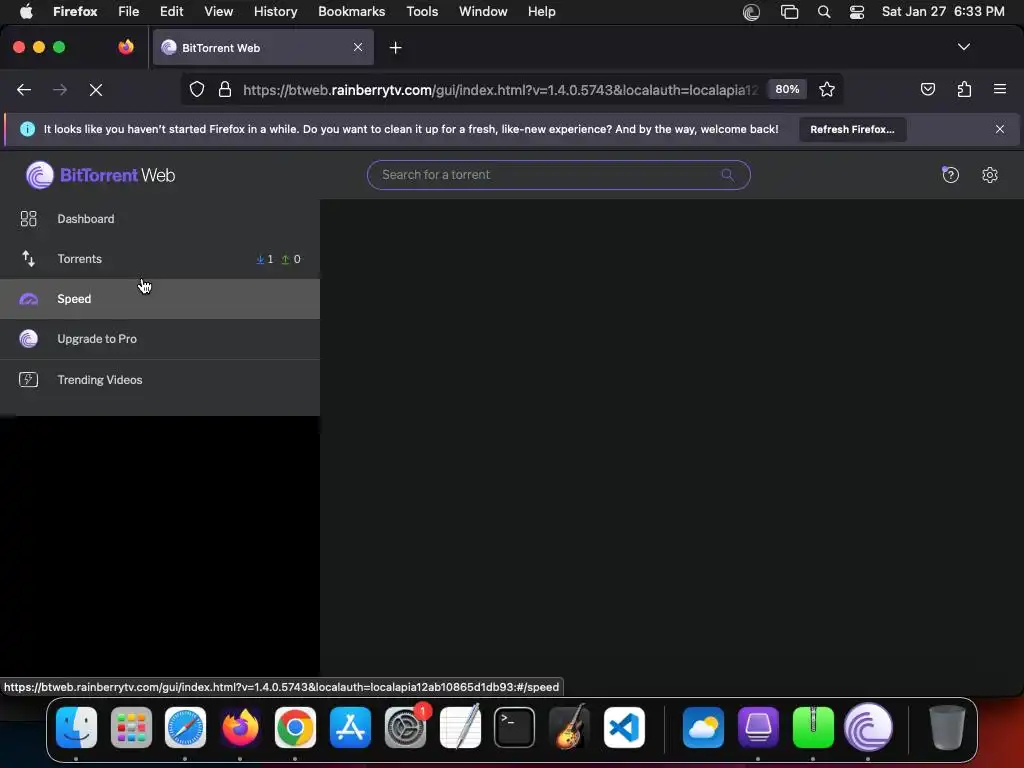Open a new Firefox tab
The width and height of the screenshot is (1024, 768).
[x=395, y=48]
